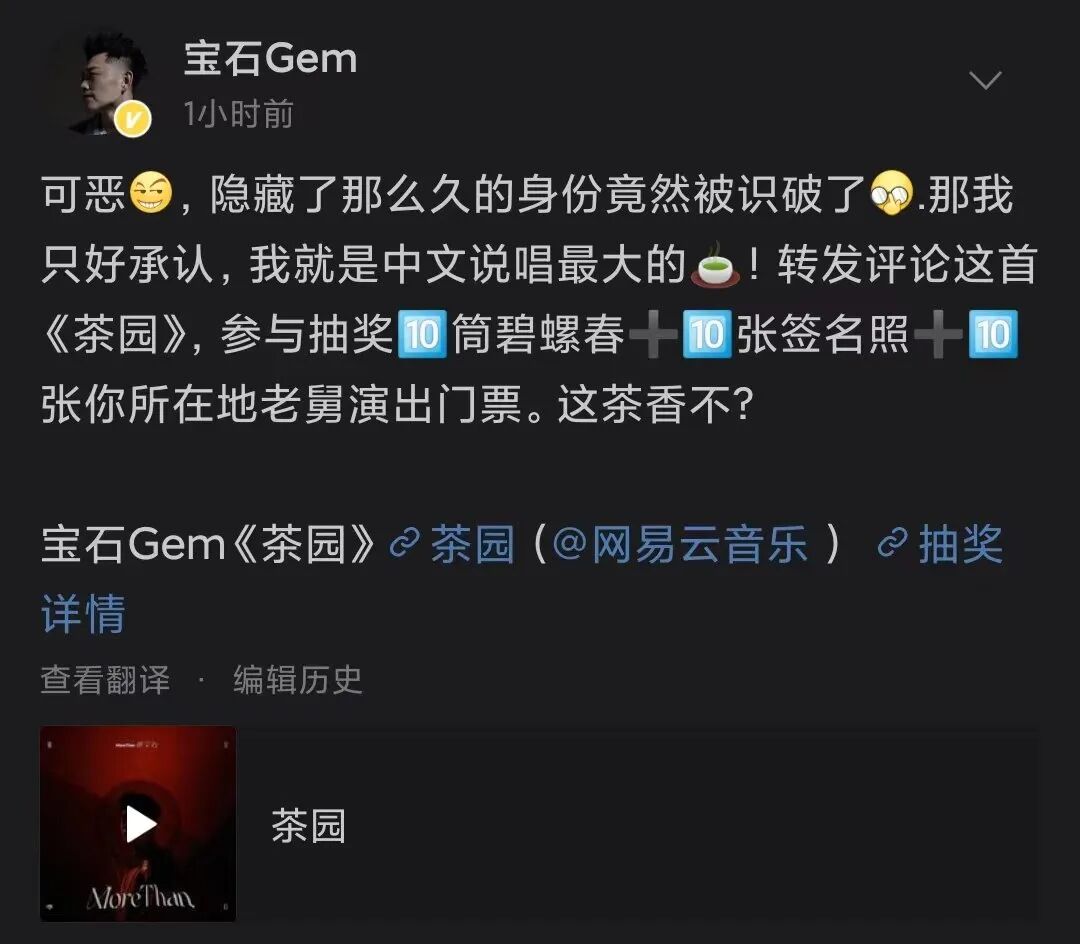This screenshot has height=944, width=1080.
Task: Open the 宝石Gem username profile
Action: 270,58
